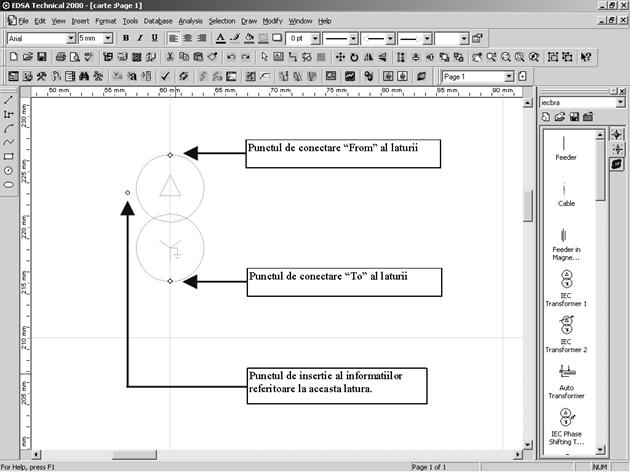Select the ellipse drawing tool
630x472 pixels.
9,185
